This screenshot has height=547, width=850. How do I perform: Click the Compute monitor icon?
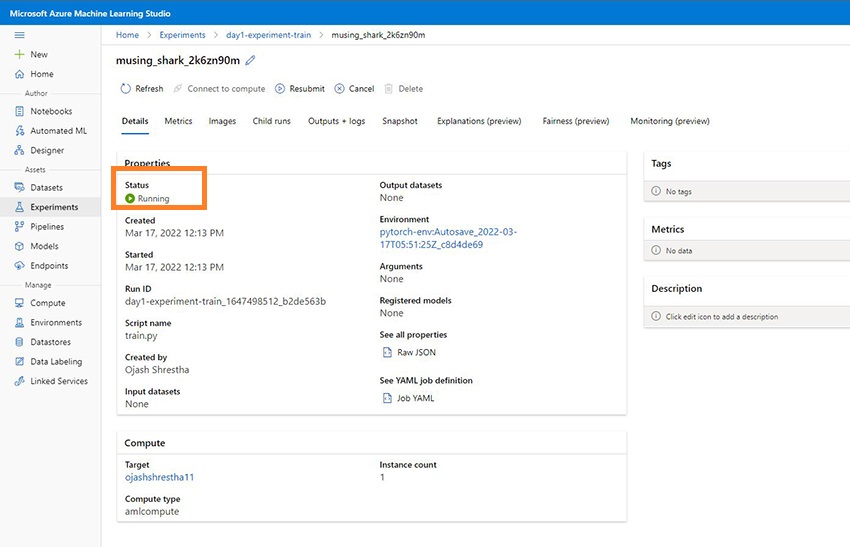[x=20, y=303]
